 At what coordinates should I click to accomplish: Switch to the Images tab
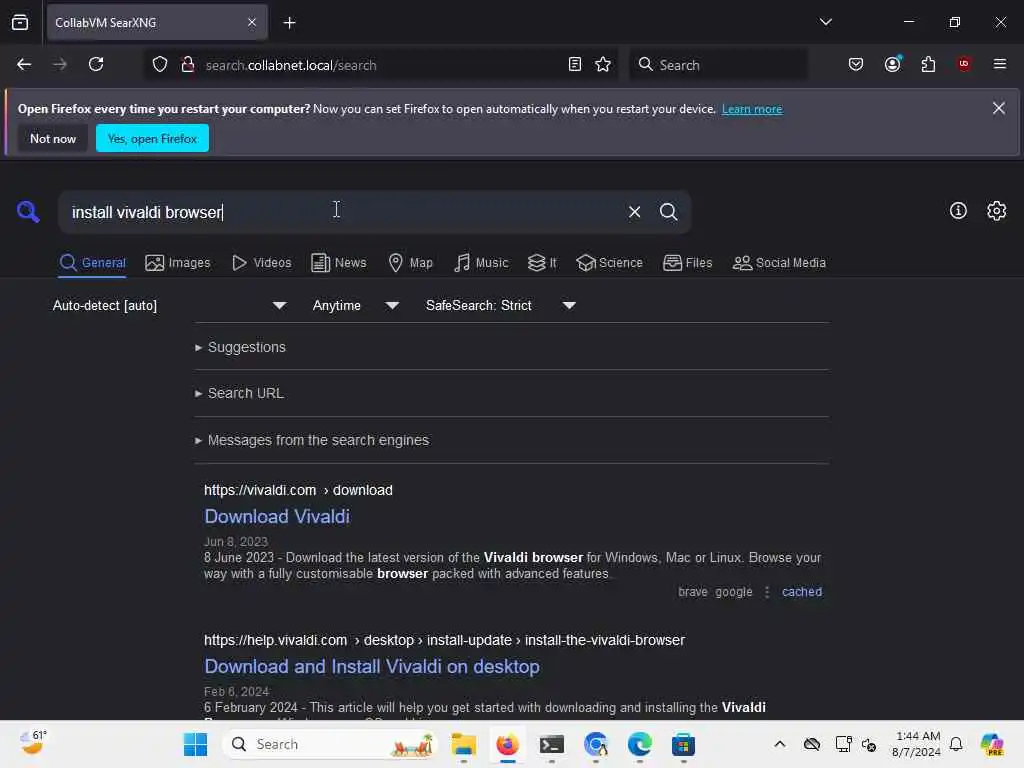pos(178,263)
